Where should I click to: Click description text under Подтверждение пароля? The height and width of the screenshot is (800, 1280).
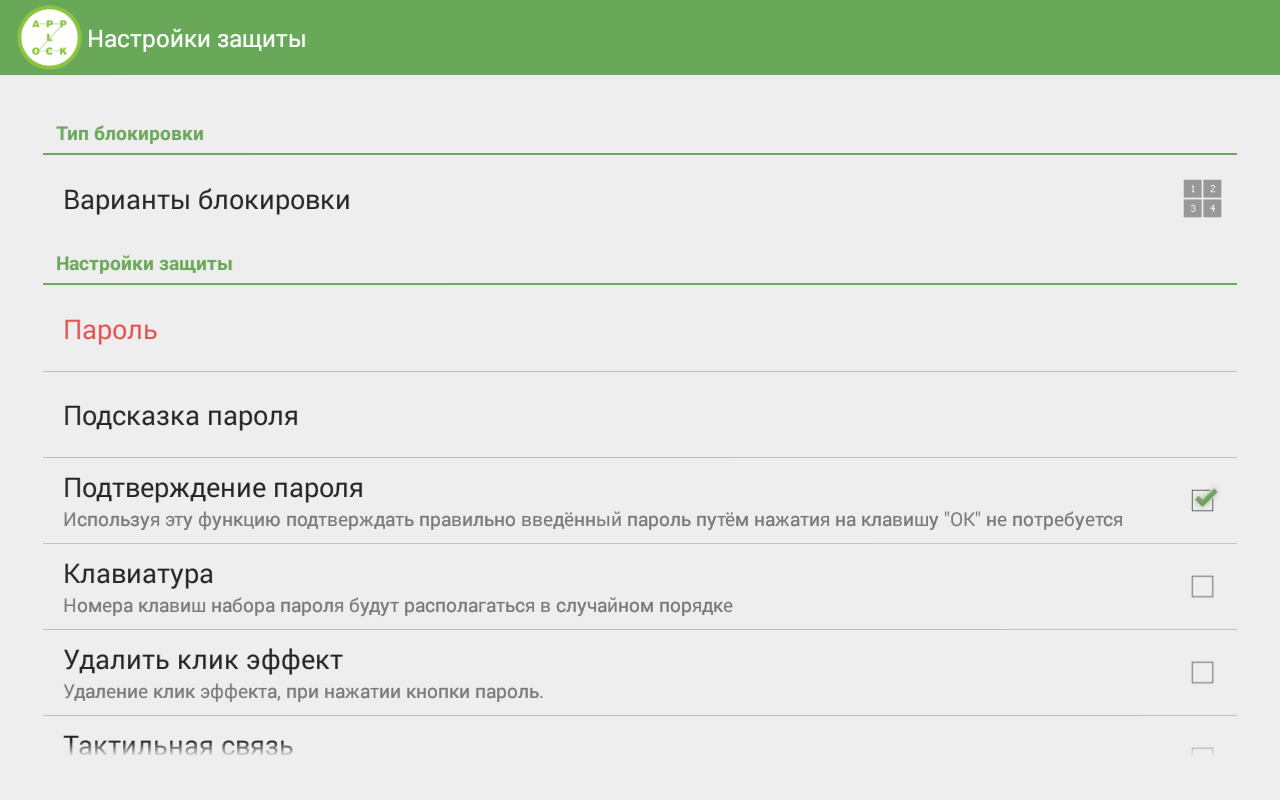[593, 520]
